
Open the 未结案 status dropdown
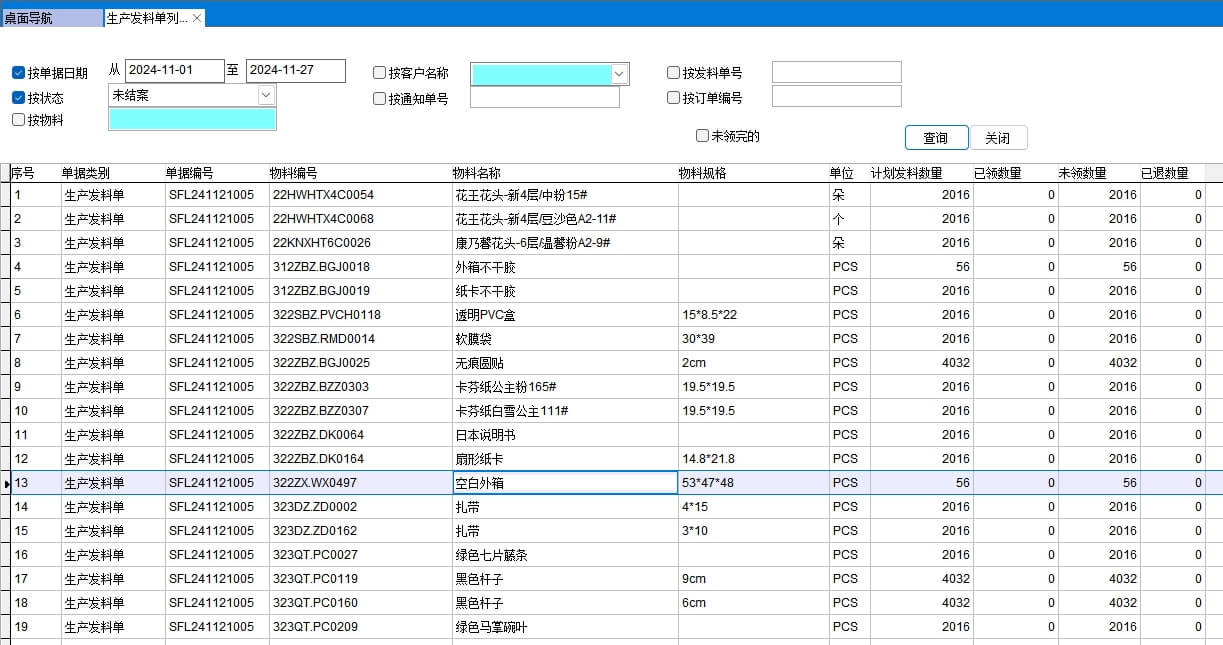(266, 95)
